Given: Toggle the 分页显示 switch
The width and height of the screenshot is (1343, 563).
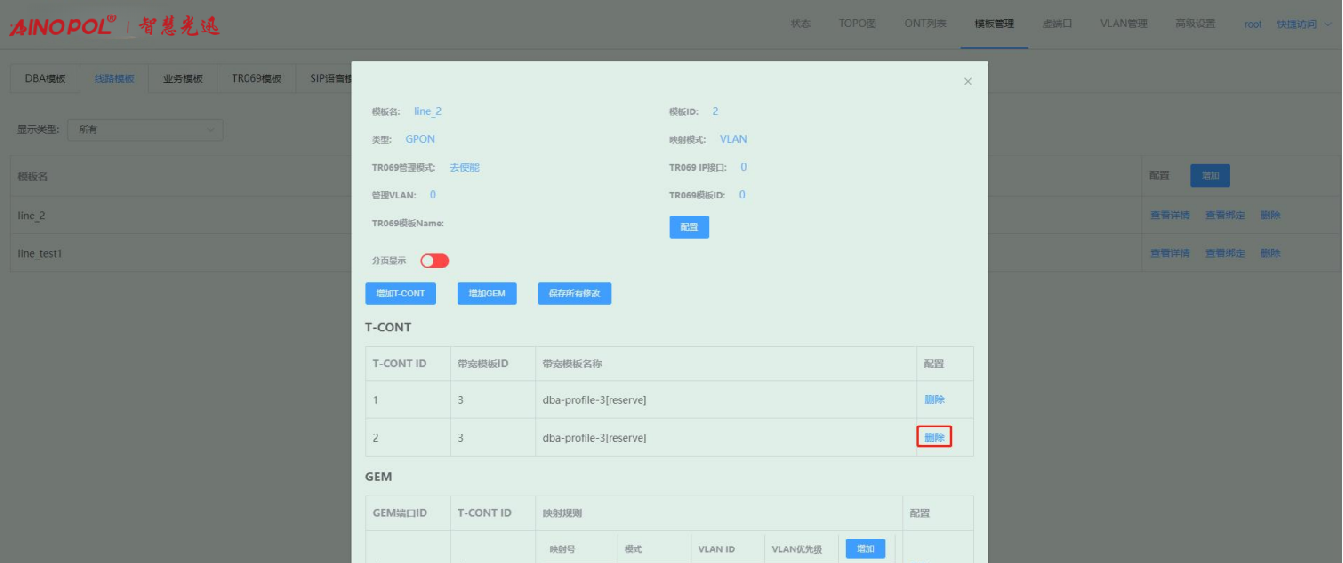Looking at the screenshot, I should pyautogui.click(x=435, y=261).
